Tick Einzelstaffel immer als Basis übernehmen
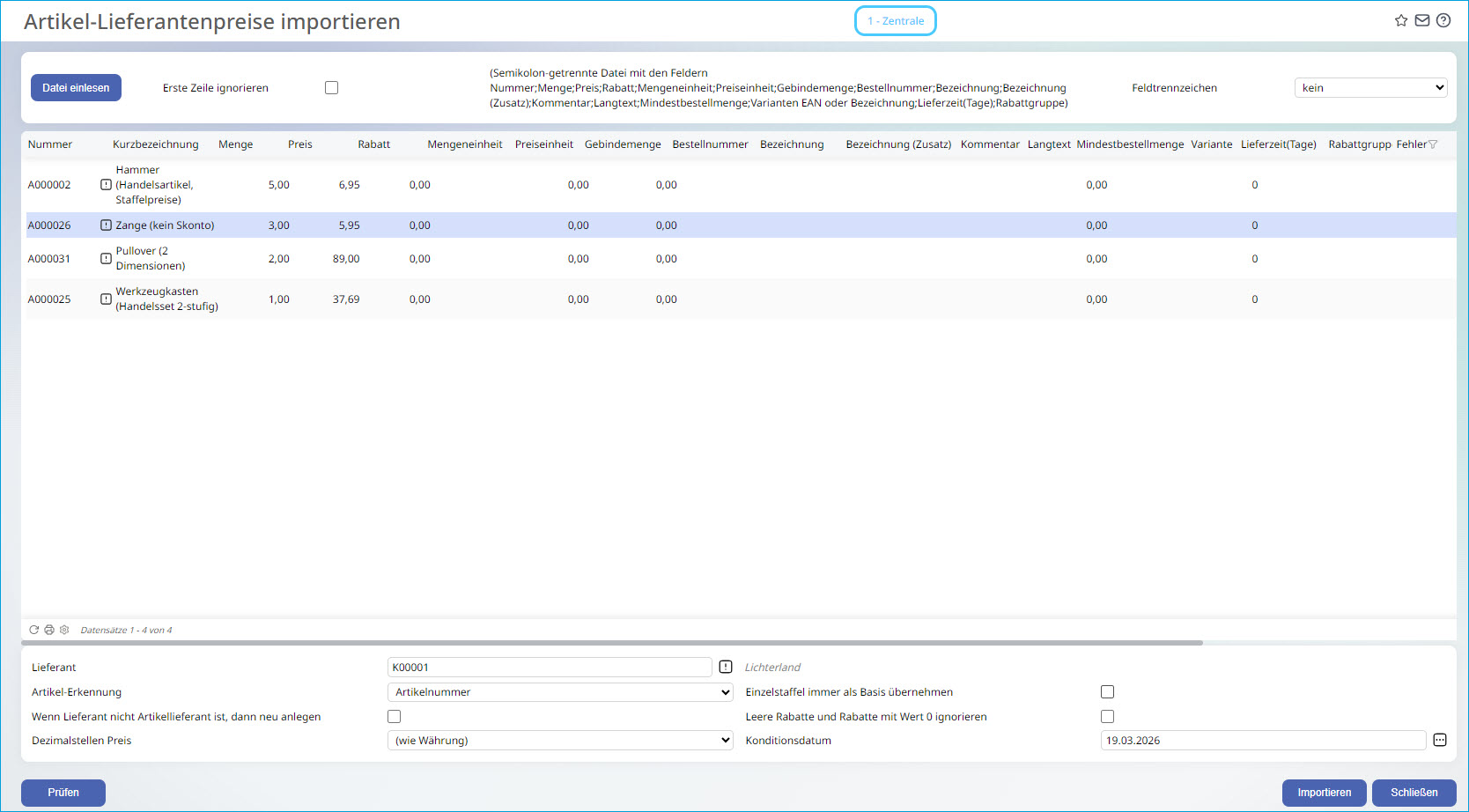 click(1107, 692)
